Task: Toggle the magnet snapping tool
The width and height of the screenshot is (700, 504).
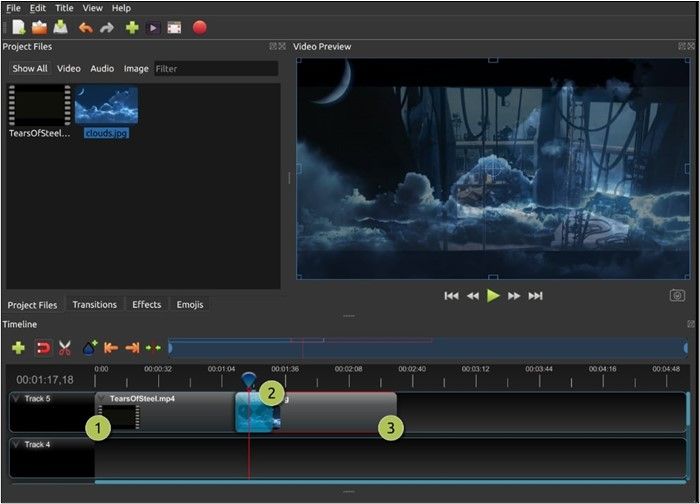Action: click(43, 348)
